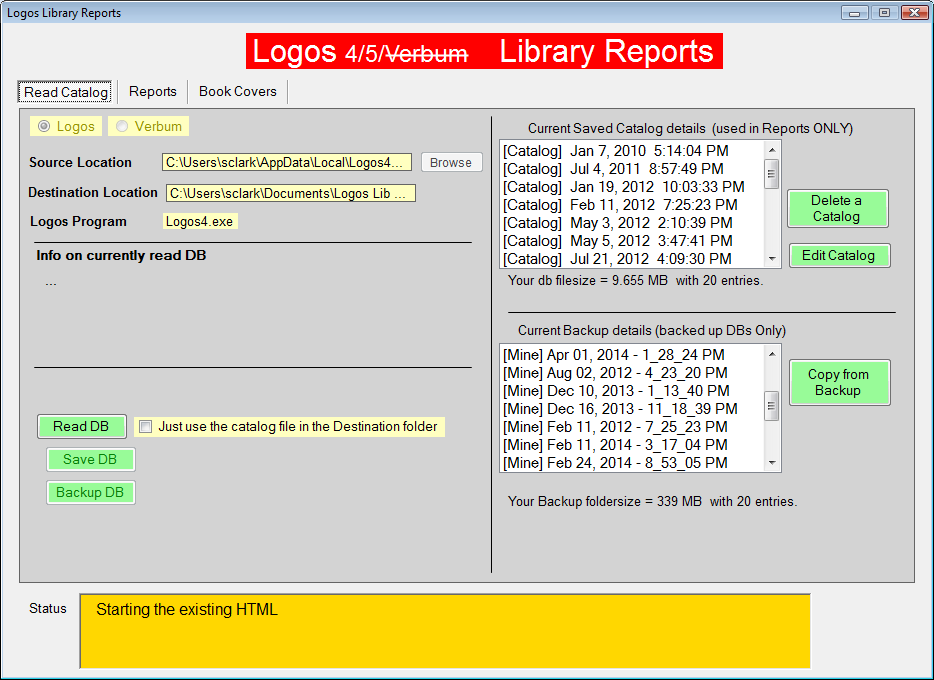Select backup Feb 11, 2012 - 7_25_23 PM
This screenshot has width=934, height=680.
point(633,427)
